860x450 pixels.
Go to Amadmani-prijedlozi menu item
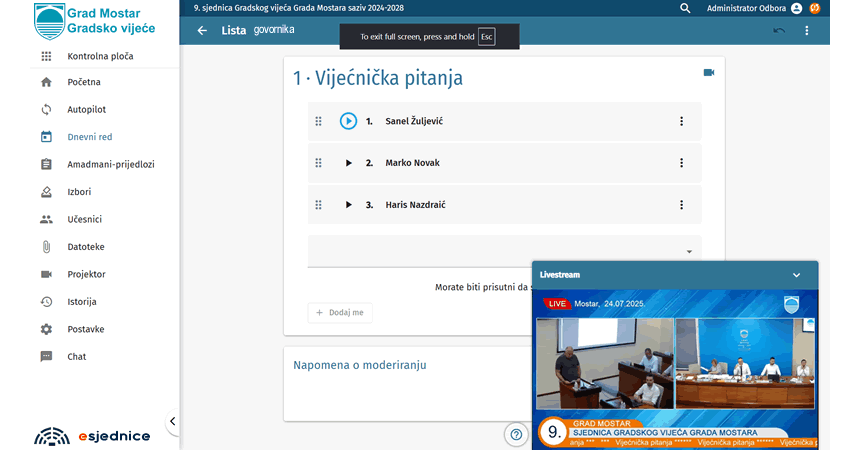(x=110, y=164)
